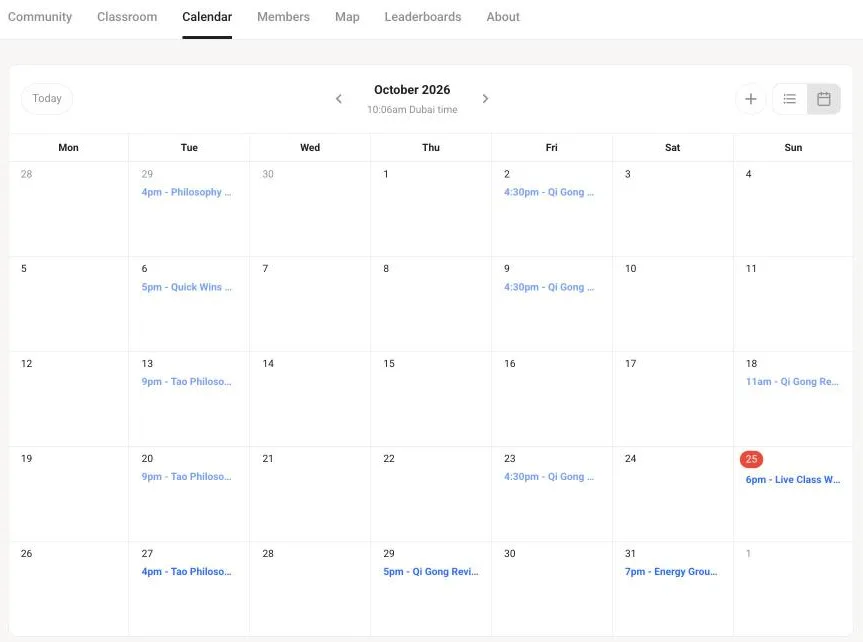
Task: Jump to Today button
Action: point(47,99)
